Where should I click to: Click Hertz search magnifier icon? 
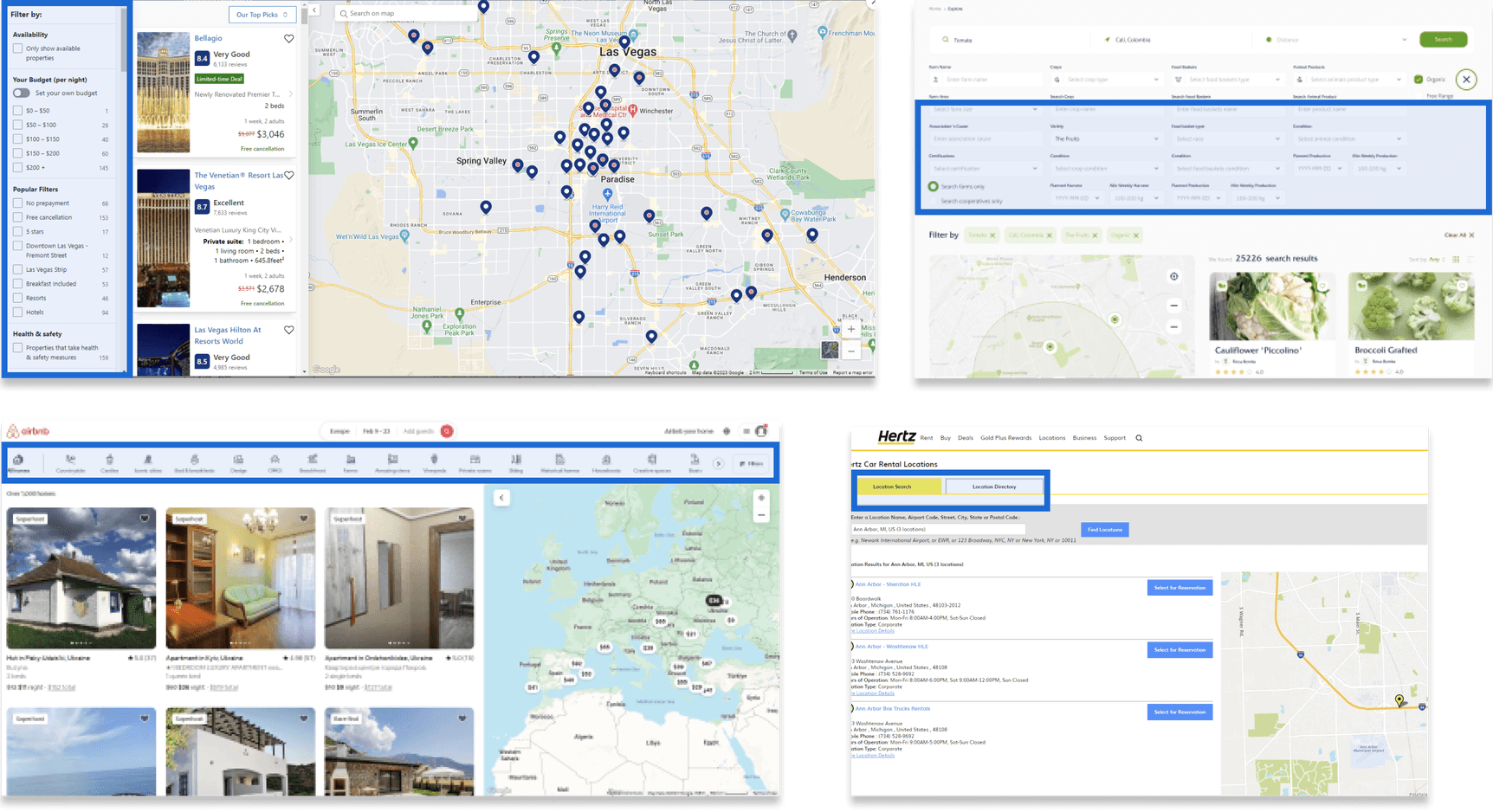1139,438
